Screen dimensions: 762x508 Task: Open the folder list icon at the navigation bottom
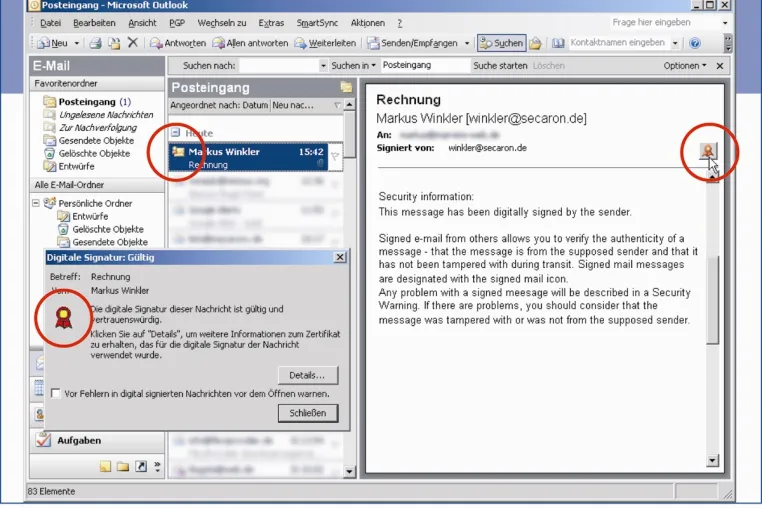point(123,467)
